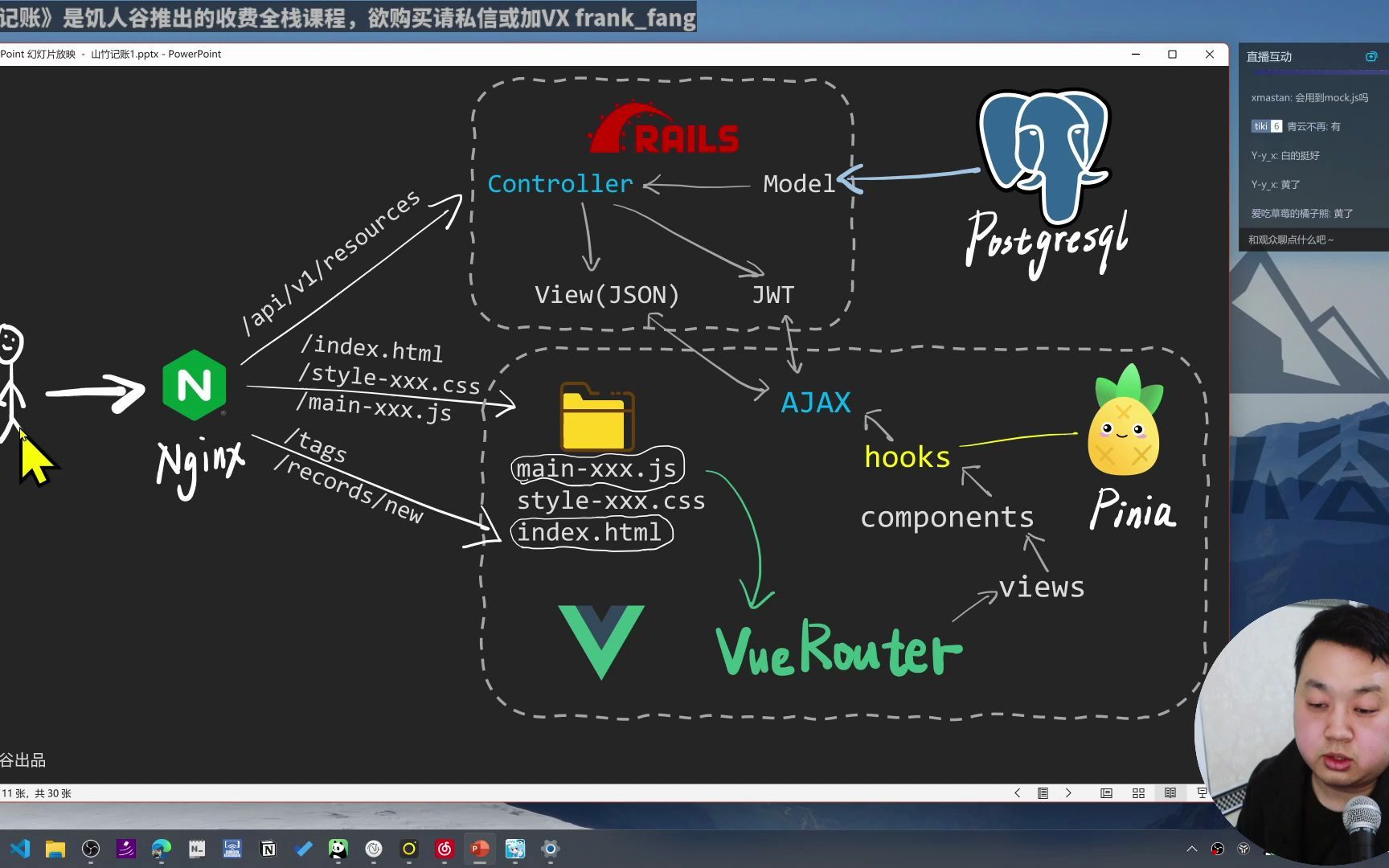Click the slide counter '11 张, 共 30 张'
The height and width of the screenshot is (868, 1389).
point(36,793)
